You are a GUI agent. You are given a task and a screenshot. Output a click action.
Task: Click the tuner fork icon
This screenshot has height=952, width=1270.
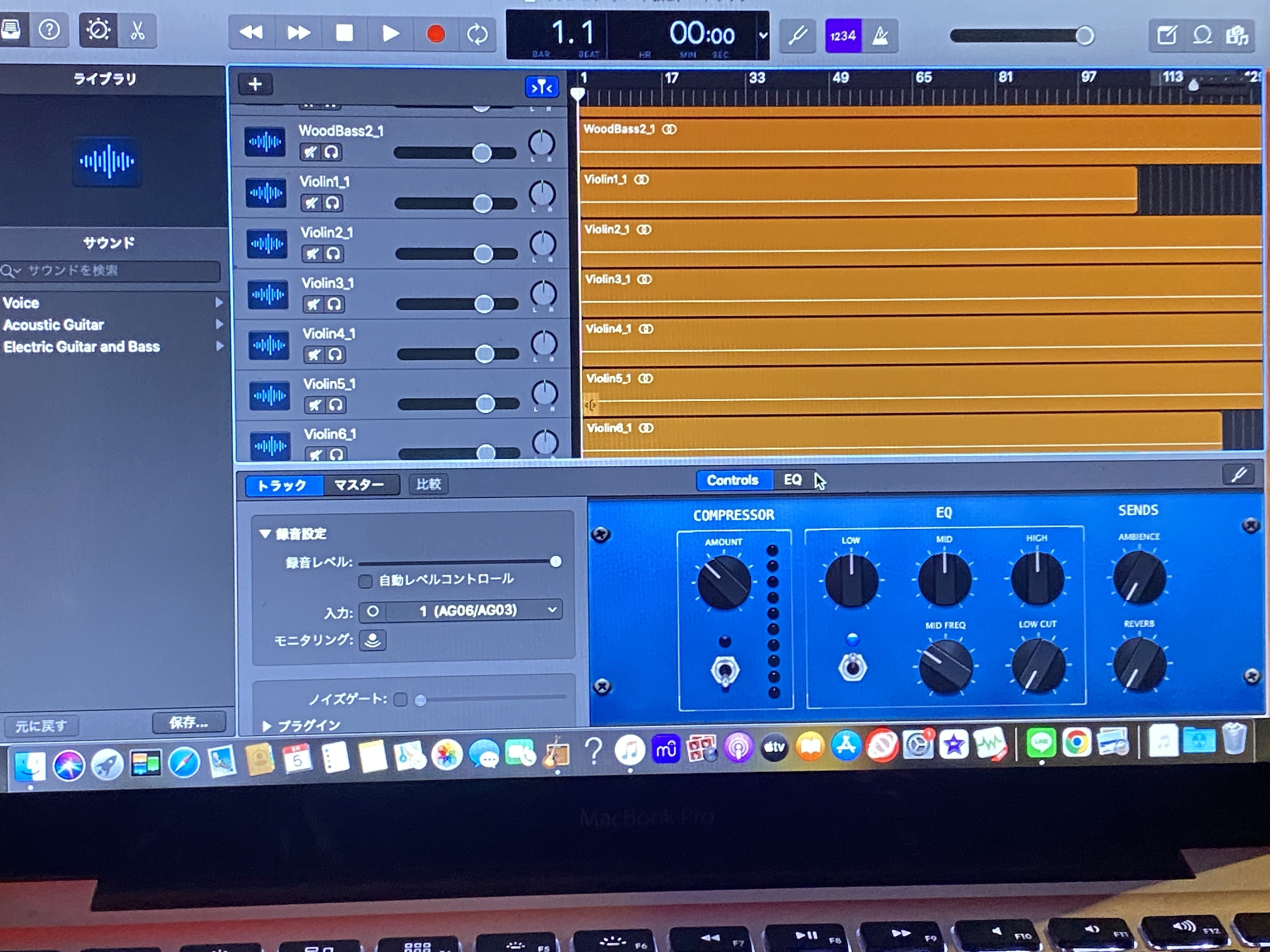click(798, 36)
